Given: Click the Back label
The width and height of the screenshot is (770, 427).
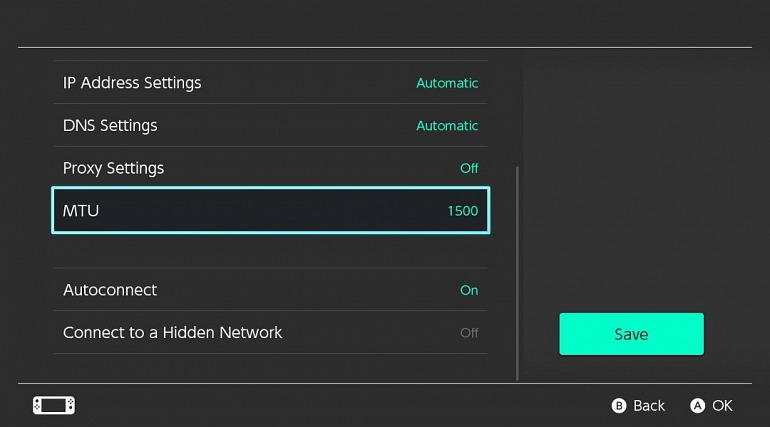Looking at the screenshot, I should pyautogui.click(x=649, y=406).
